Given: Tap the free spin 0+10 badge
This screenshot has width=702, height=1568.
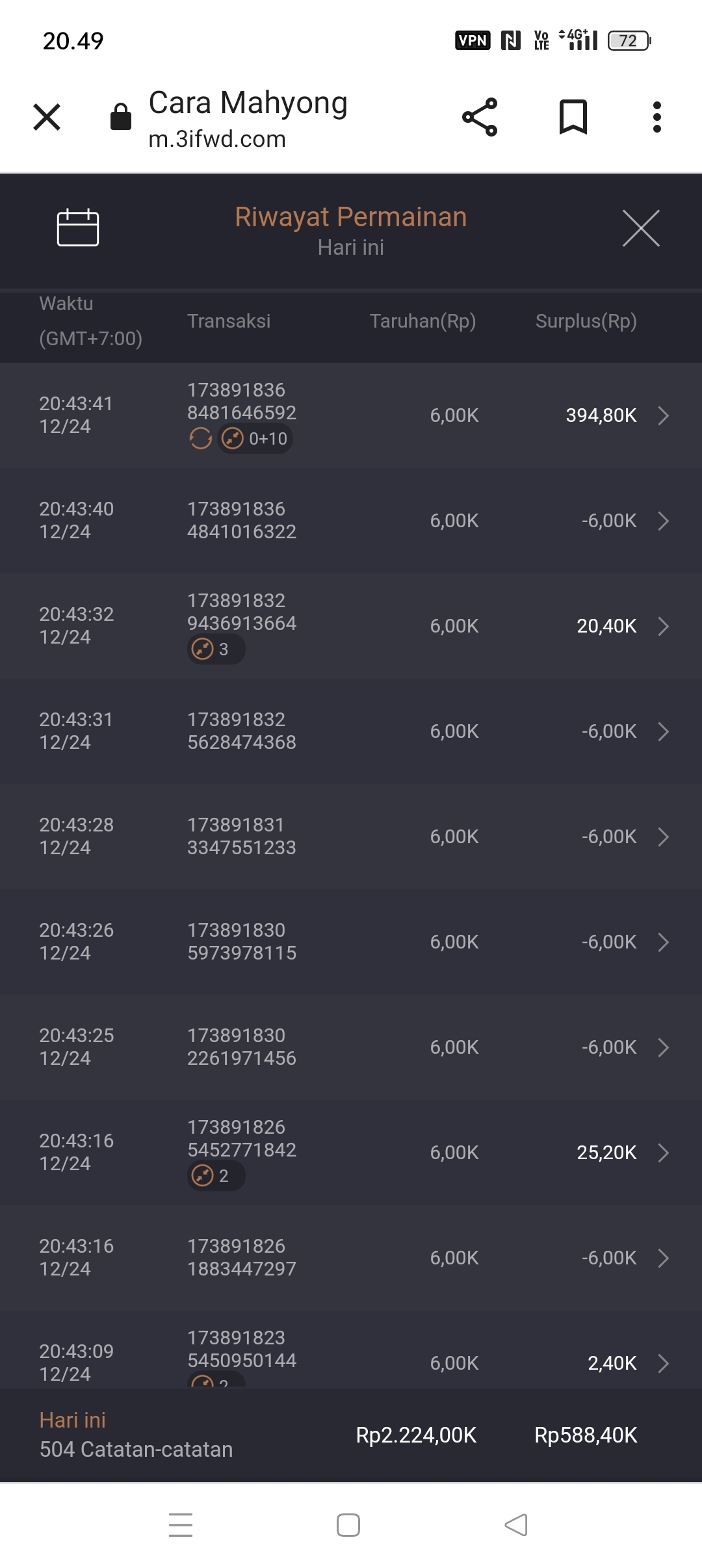Looking at the screenshot, I should pos(255,439).
